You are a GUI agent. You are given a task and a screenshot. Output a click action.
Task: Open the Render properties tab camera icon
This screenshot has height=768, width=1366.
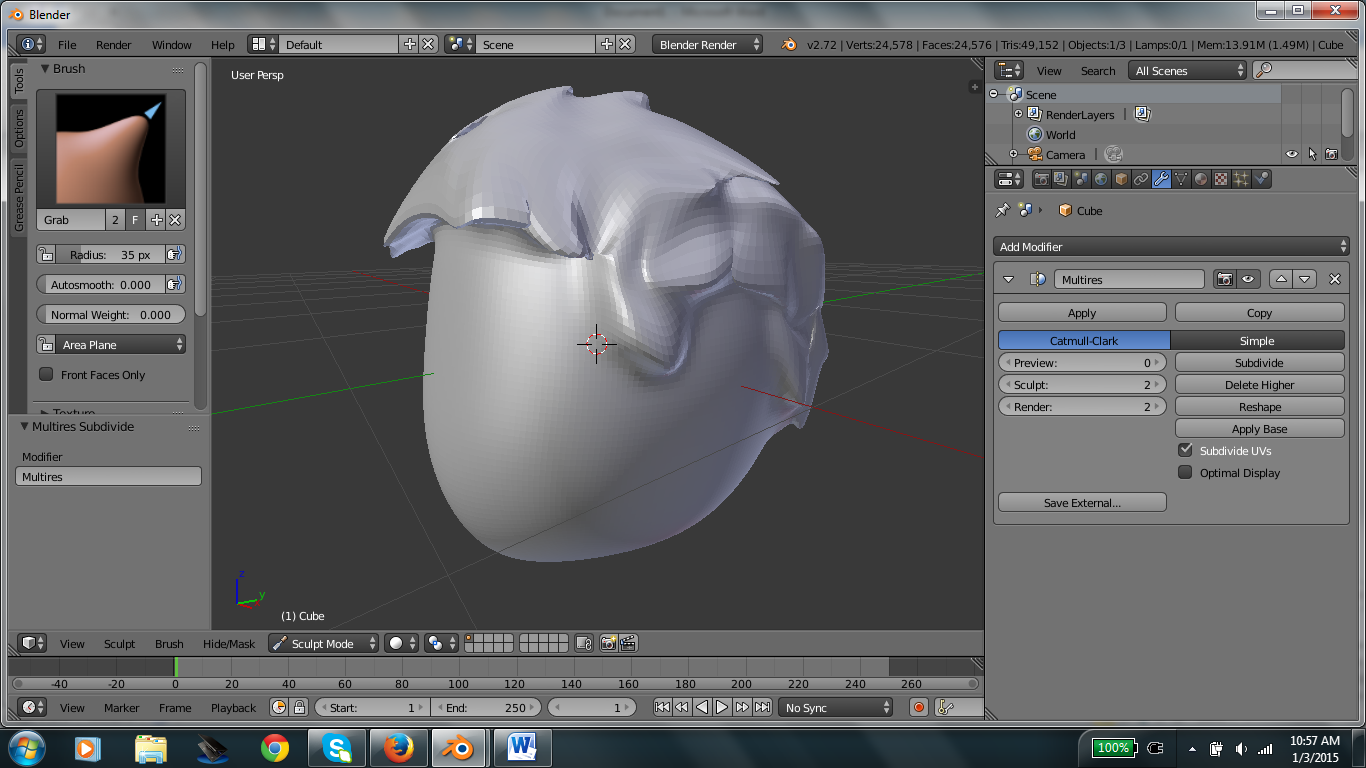coord(1041,180)
